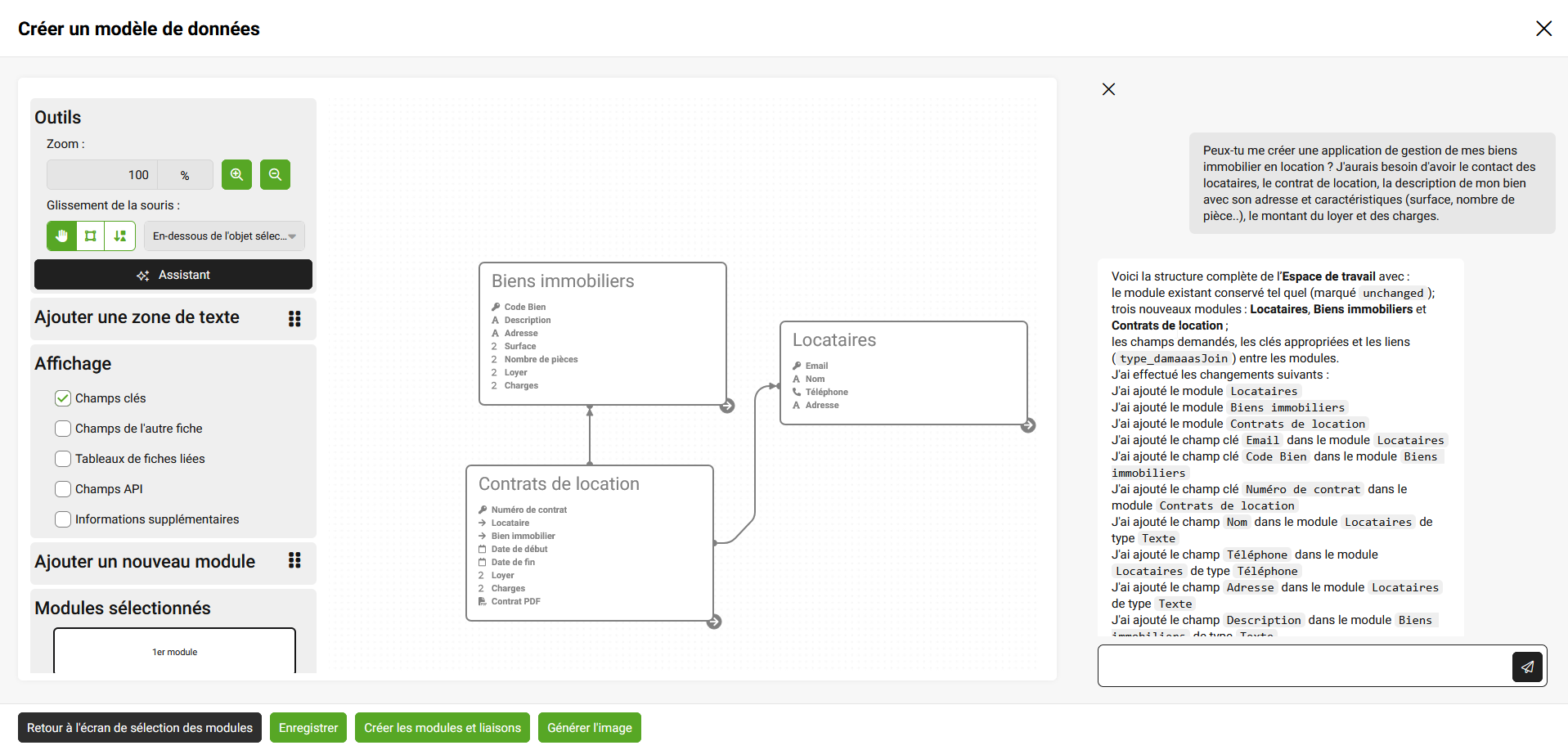
Task: Click the zoom out magnifier button
Action: (x=275, y=174)
